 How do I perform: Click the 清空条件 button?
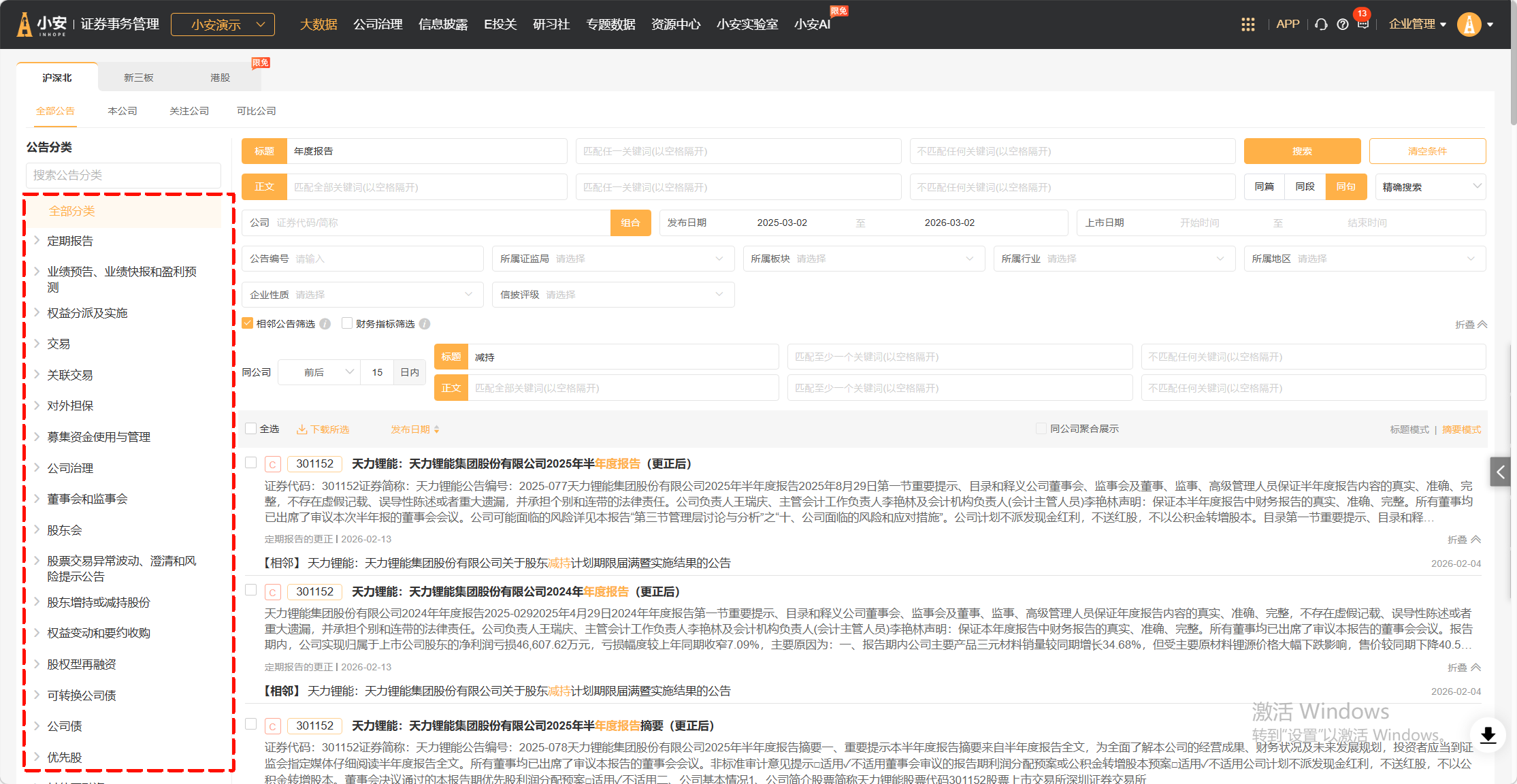pos(1427,151)
